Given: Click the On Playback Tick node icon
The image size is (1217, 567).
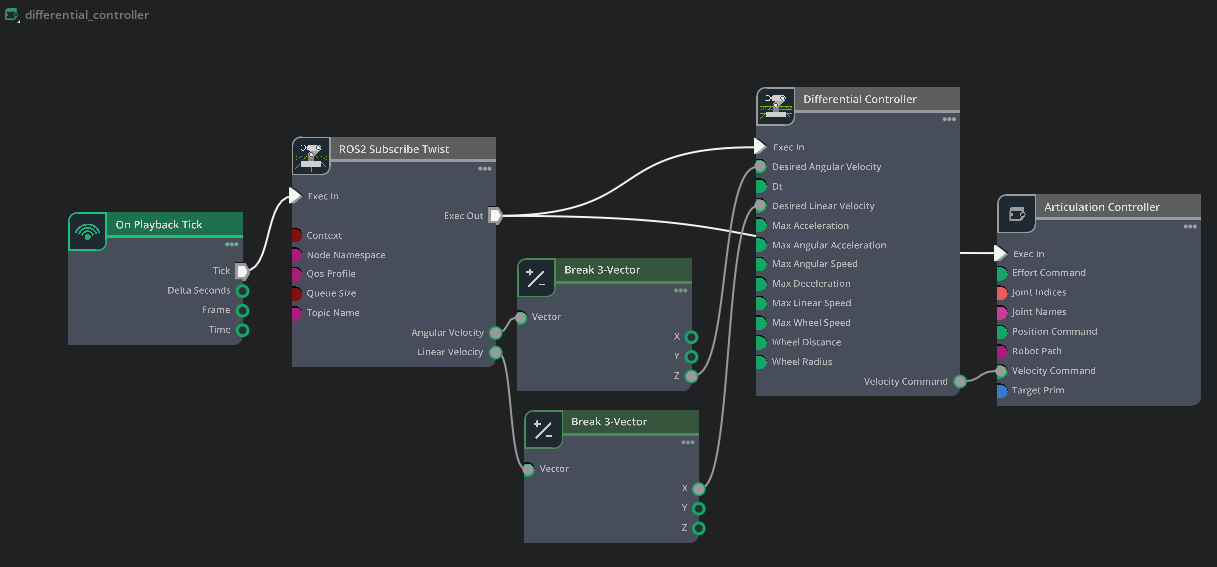Looking at the screenshot, I should 87,232.
